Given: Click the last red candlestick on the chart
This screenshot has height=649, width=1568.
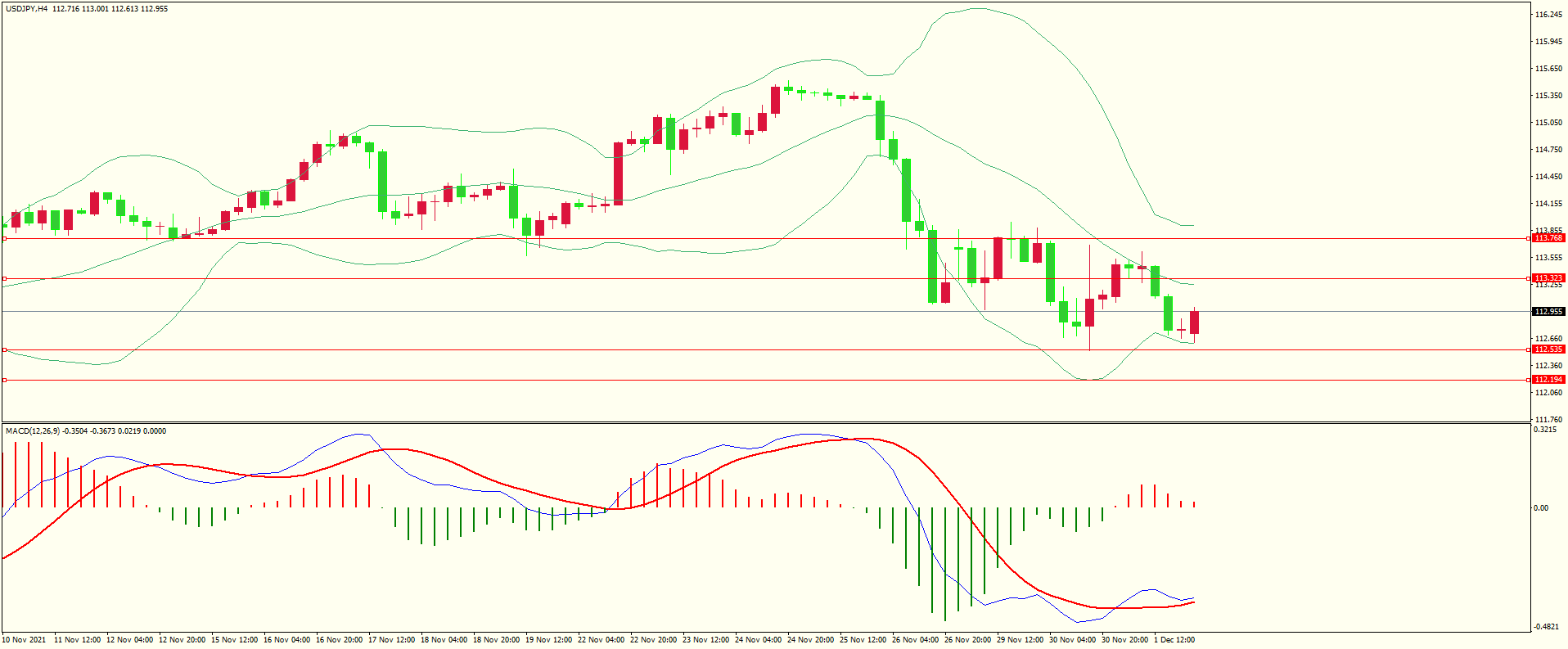Looking at the screenshot, I should click(x=1194, y=322).
